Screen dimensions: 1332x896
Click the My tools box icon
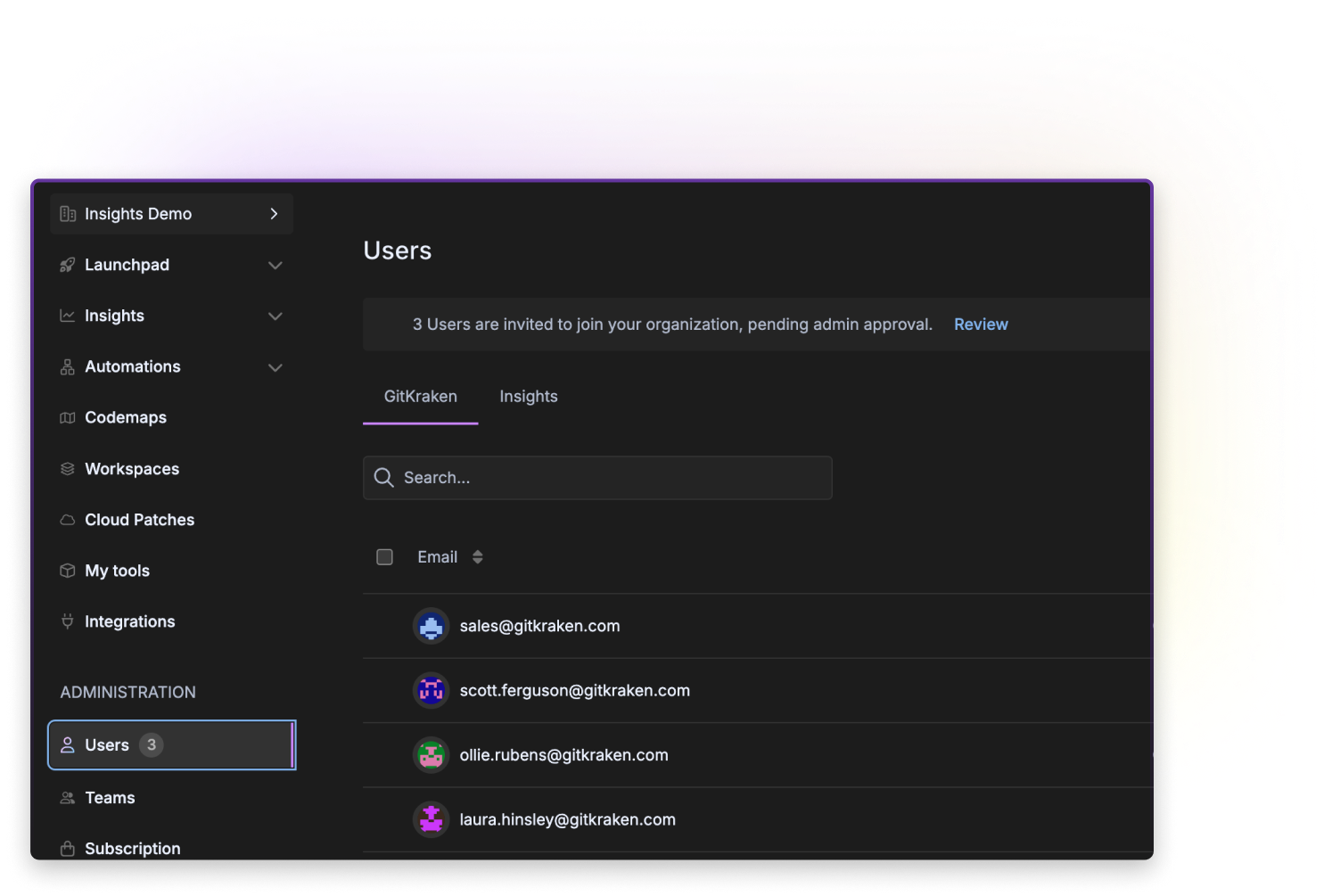click(68, 571)
